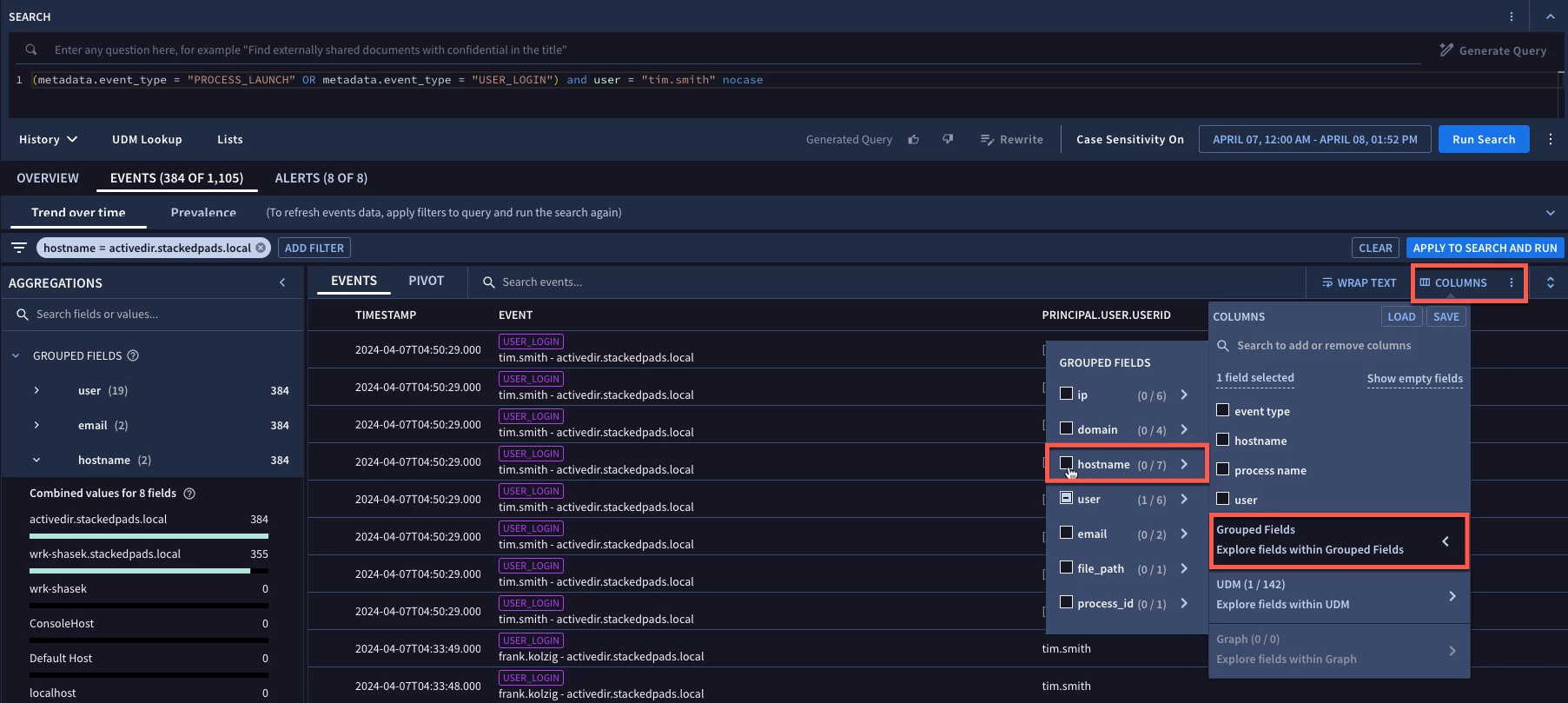Click the filter list icon beside hostname chip
Image resolution: width=1568 pixels, height=703 pixels.
pyautogui.click(x=19, y=248)
